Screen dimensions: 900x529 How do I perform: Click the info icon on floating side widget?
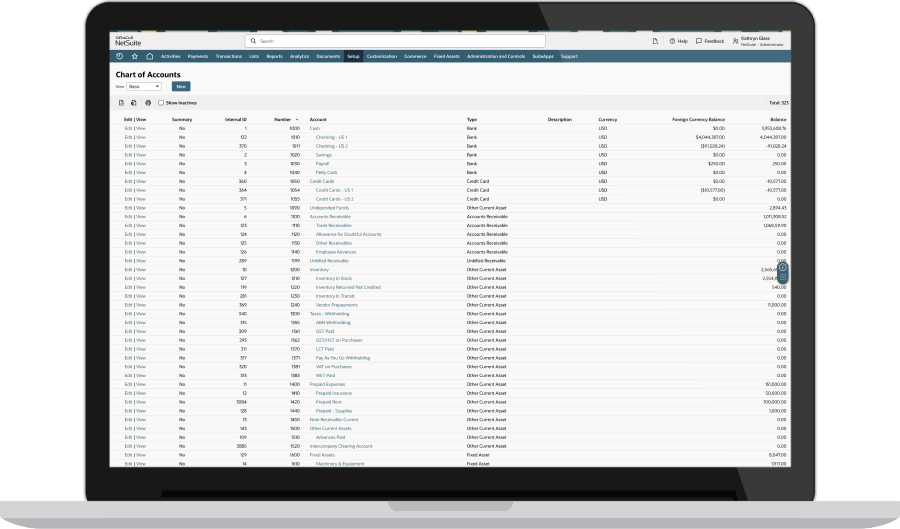click(782, 267)
